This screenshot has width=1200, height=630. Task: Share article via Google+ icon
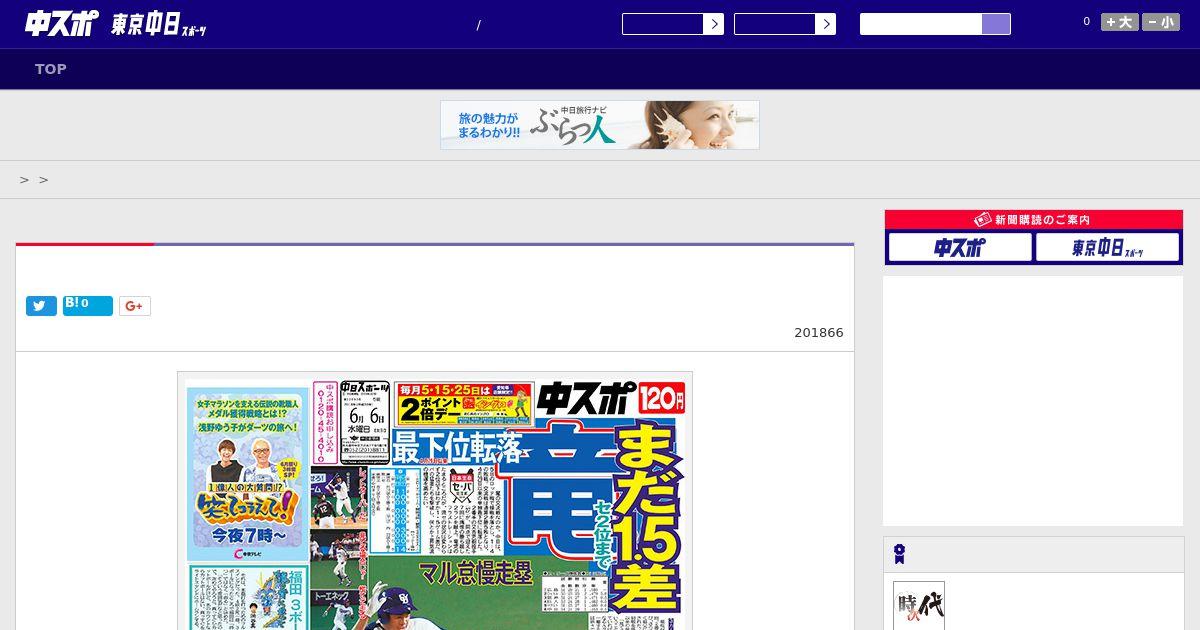click(x=135, y=306)
